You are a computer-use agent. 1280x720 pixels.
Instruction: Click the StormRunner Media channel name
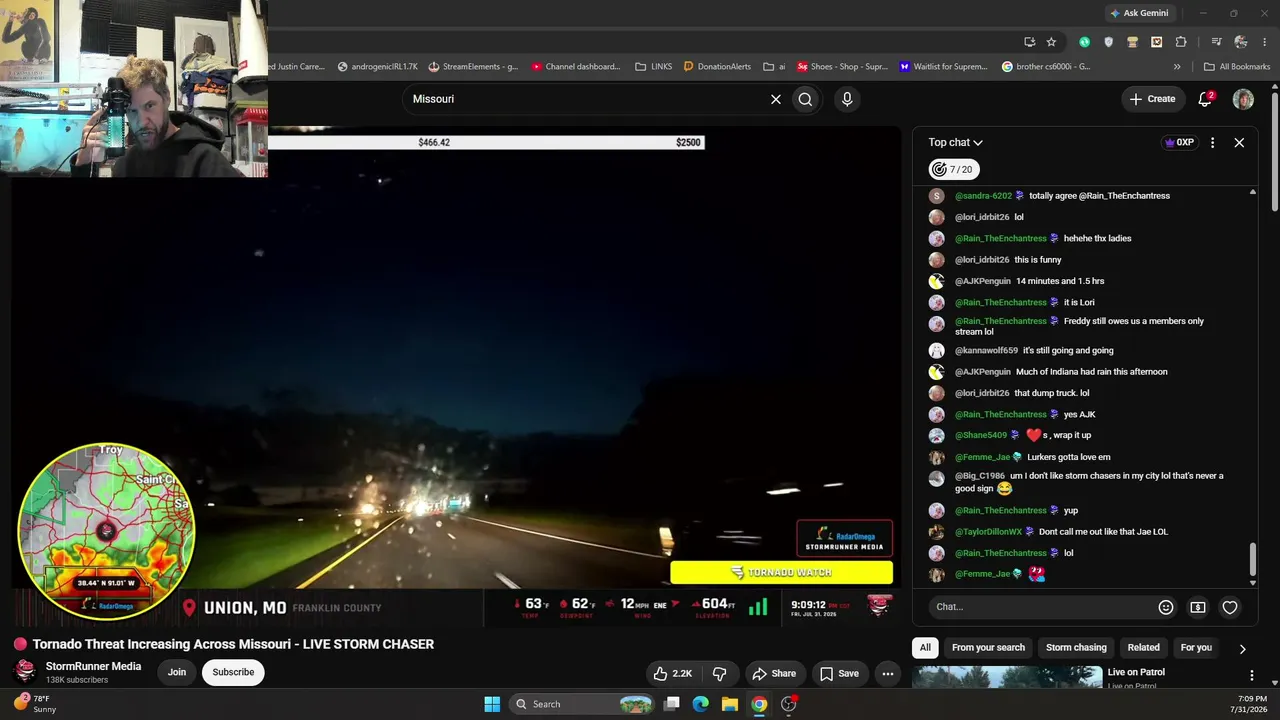coord(93,667)
